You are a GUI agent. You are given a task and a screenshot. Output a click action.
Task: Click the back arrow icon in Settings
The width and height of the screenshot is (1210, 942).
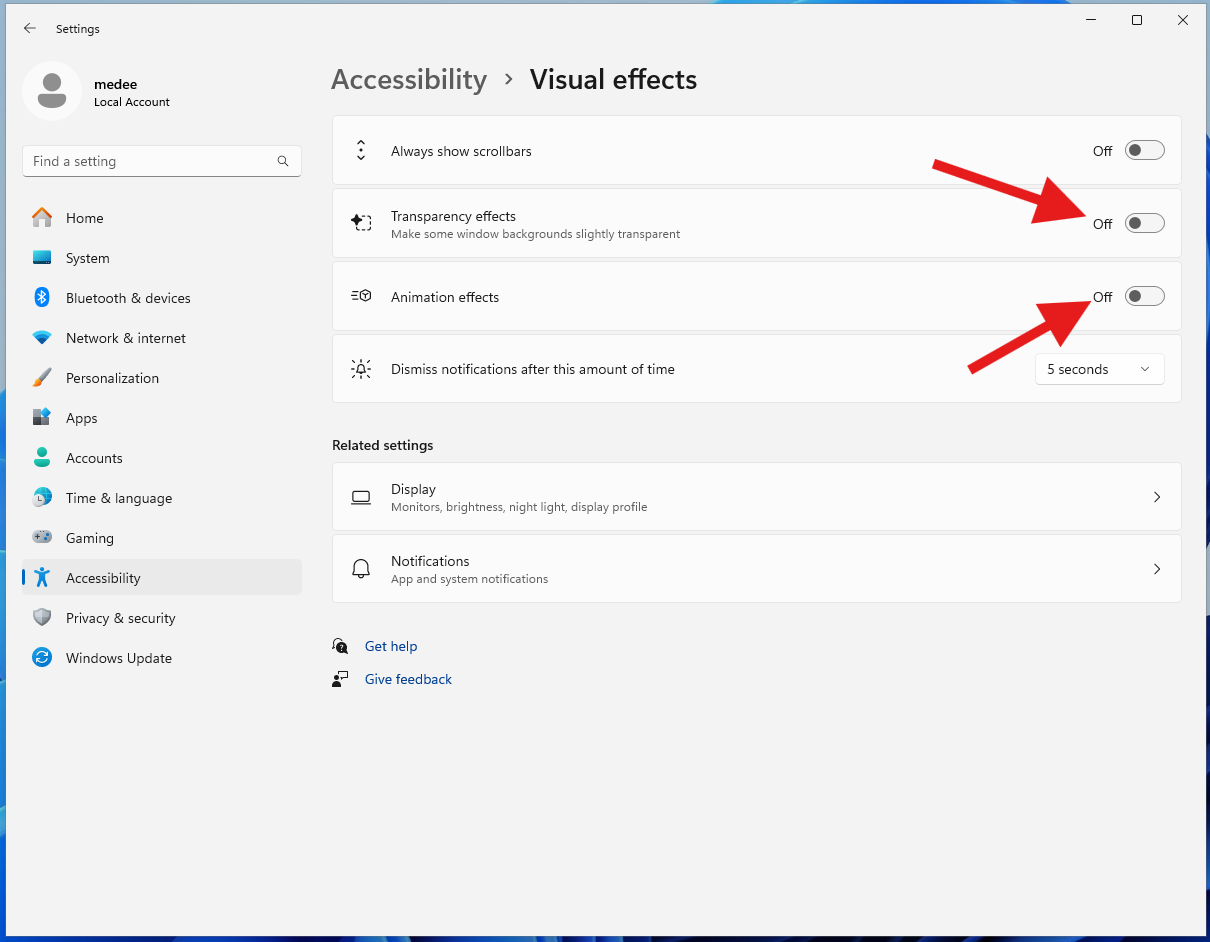[30, 29]
